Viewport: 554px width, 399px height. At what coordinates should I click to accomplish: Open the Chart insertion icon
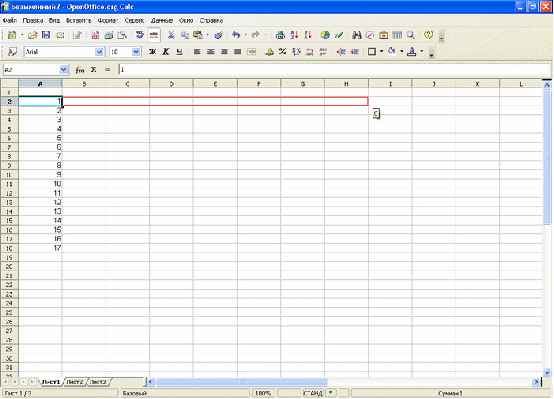(x=325, y=35)
